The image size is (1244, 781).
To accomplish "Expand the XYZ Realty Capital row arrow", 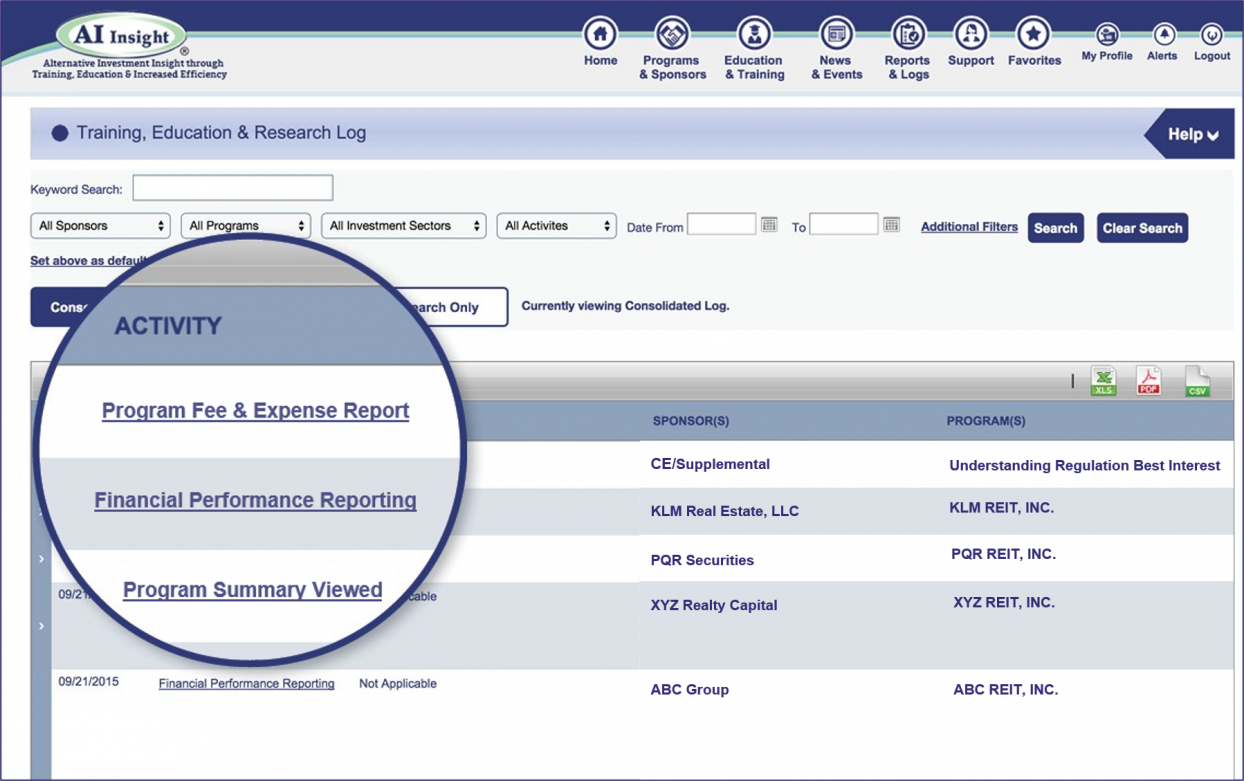I will 41,626.
